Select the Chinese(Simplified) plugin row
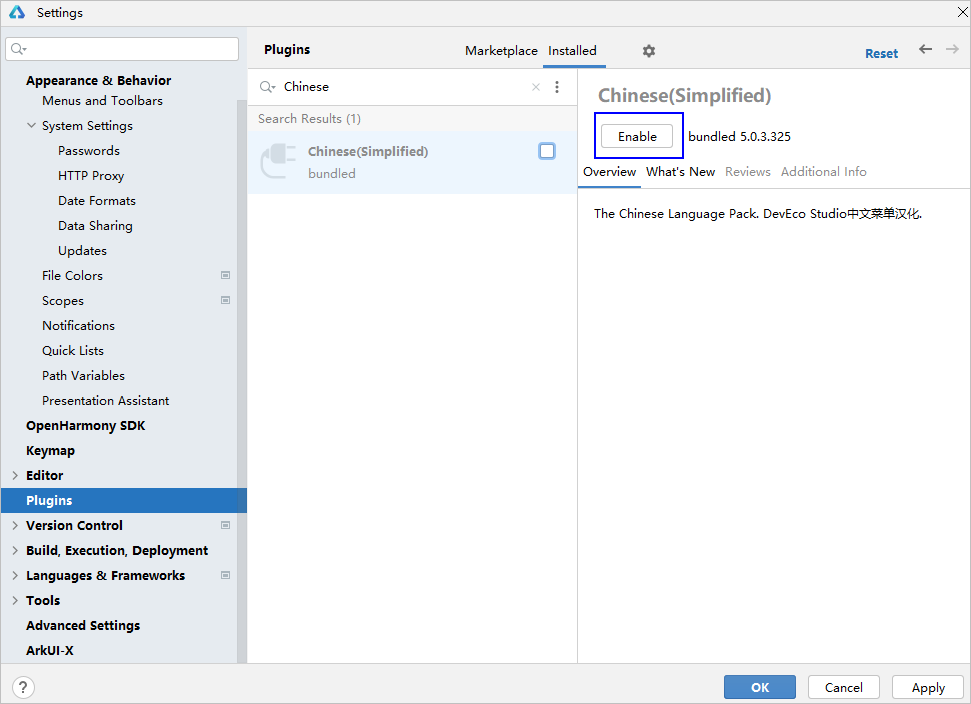The image size is (971, 704). click(412, 162)
